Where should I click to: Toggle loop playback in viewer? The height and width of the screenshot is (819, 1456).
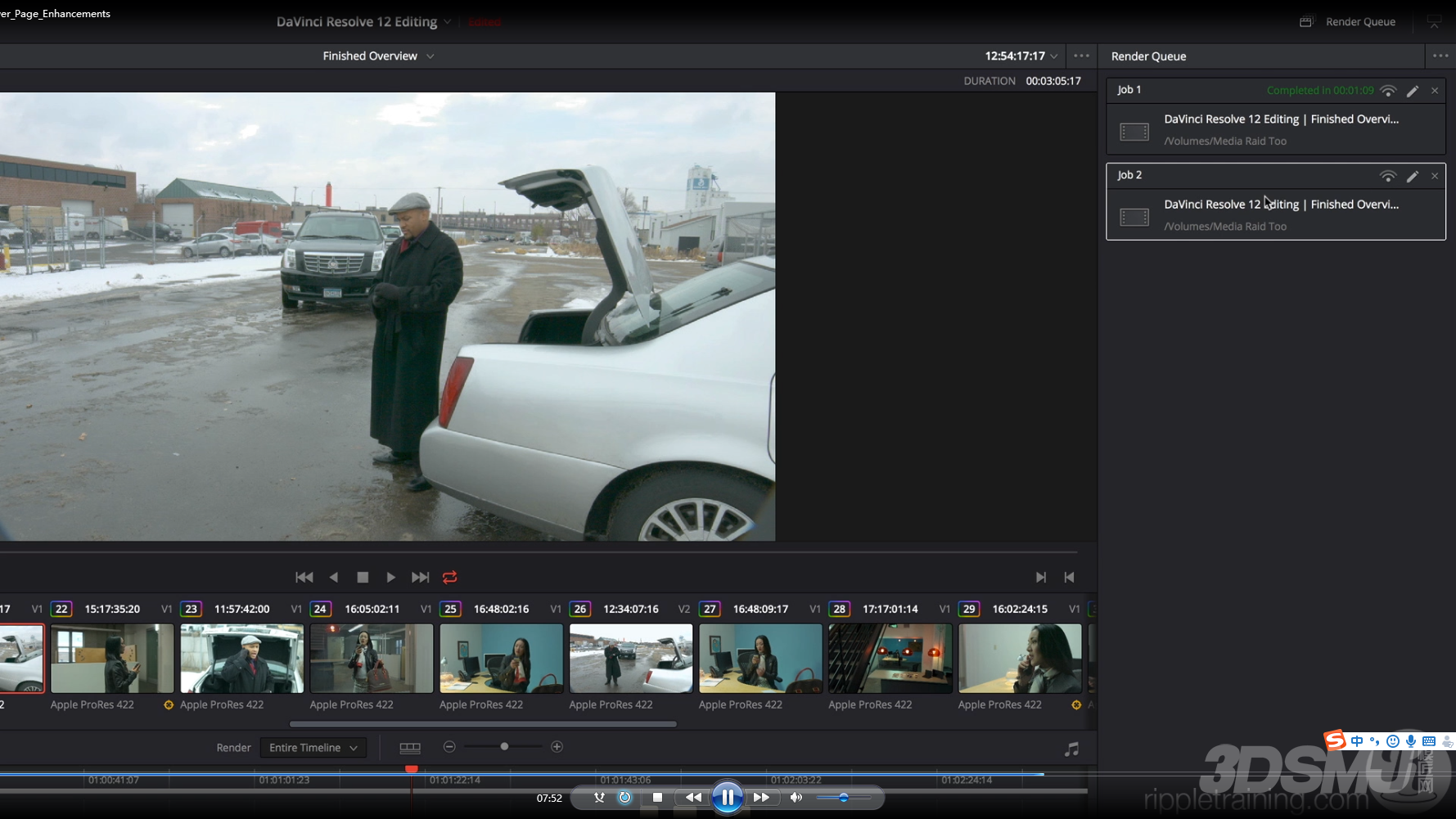click(x=450, y=577)
